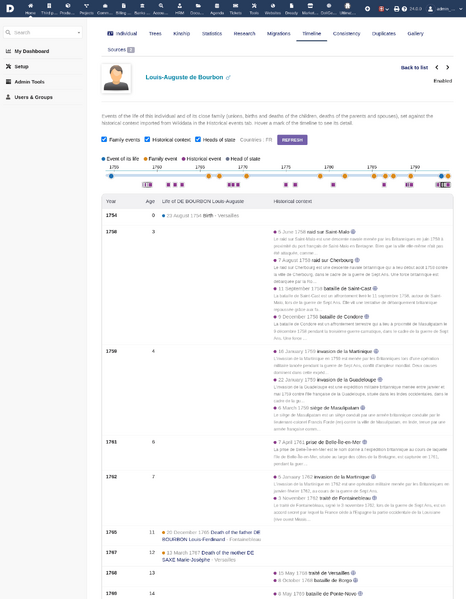Open the Third parties menu icon
This screenshot has width=466, height=599.
pyautogui.click(x=49, y=6)
